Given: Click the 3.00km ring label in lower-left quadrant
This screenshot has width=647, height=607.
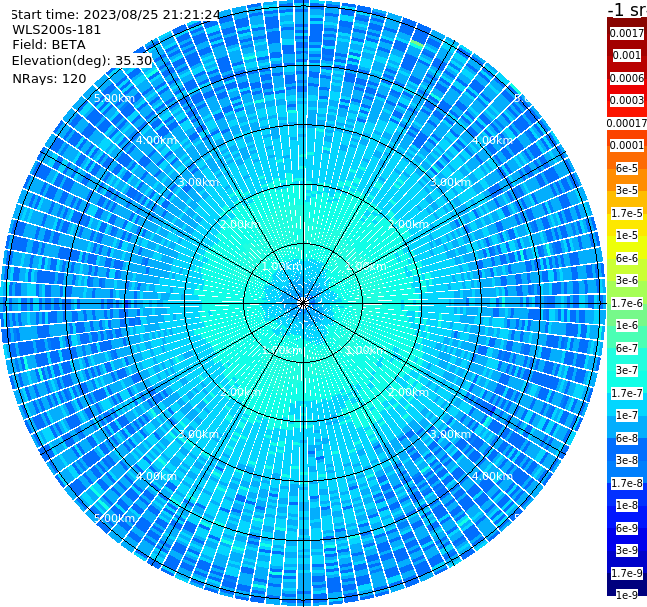Looking at the screenshot, I should (x=198, y=434).
